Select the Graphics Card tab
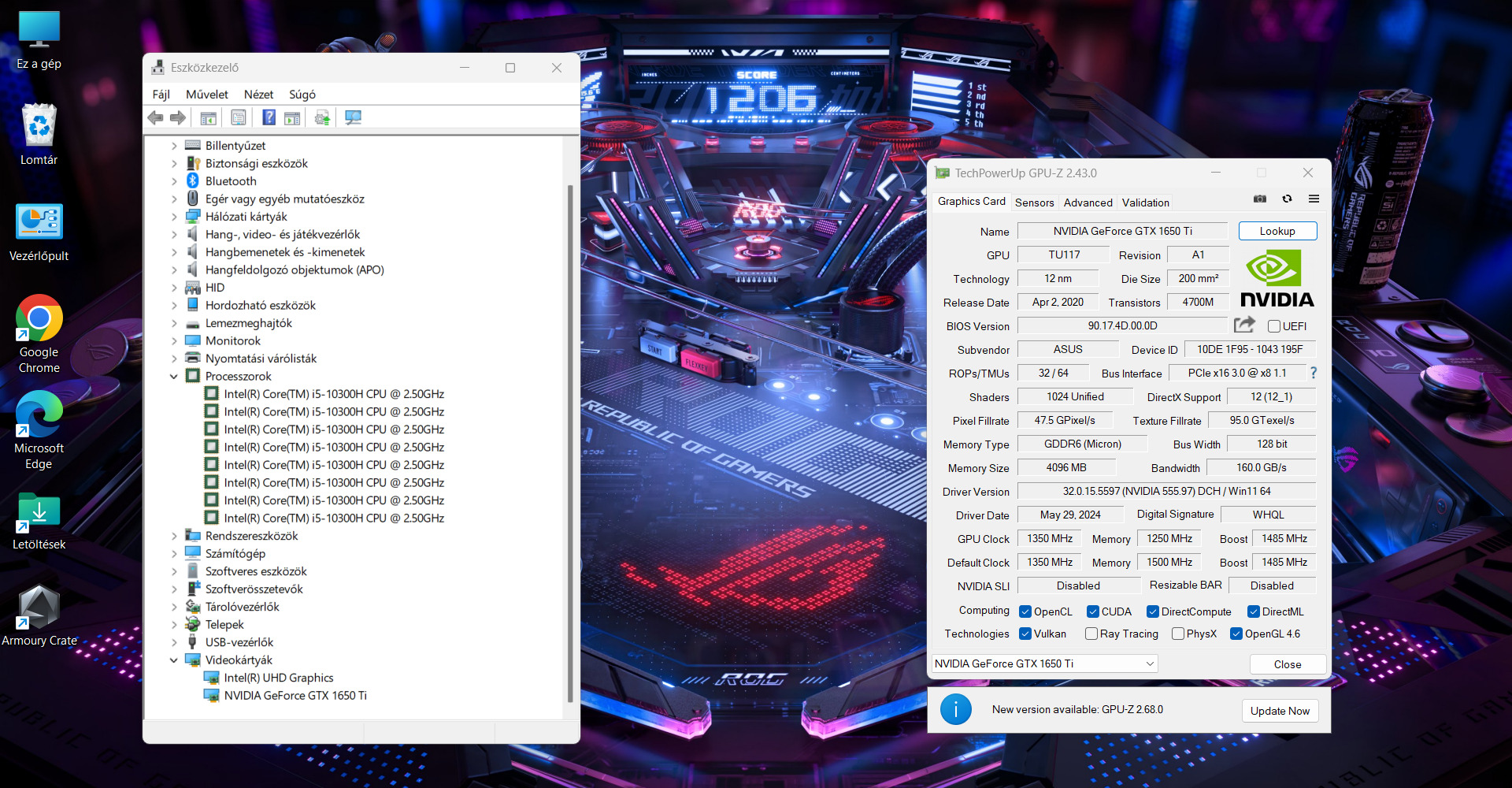This screenshot has height=788, width=1512. pos(972,201)
